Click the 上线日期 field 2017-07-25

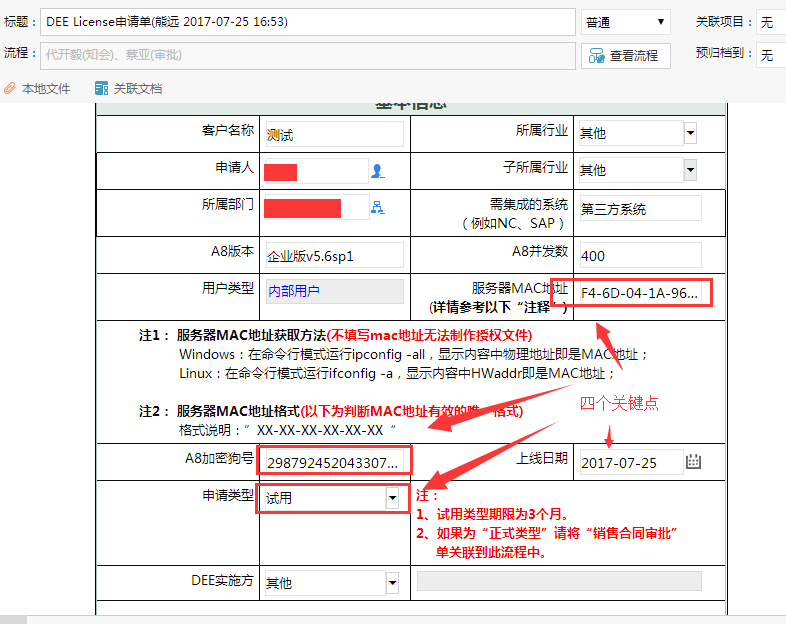point(631,462)
